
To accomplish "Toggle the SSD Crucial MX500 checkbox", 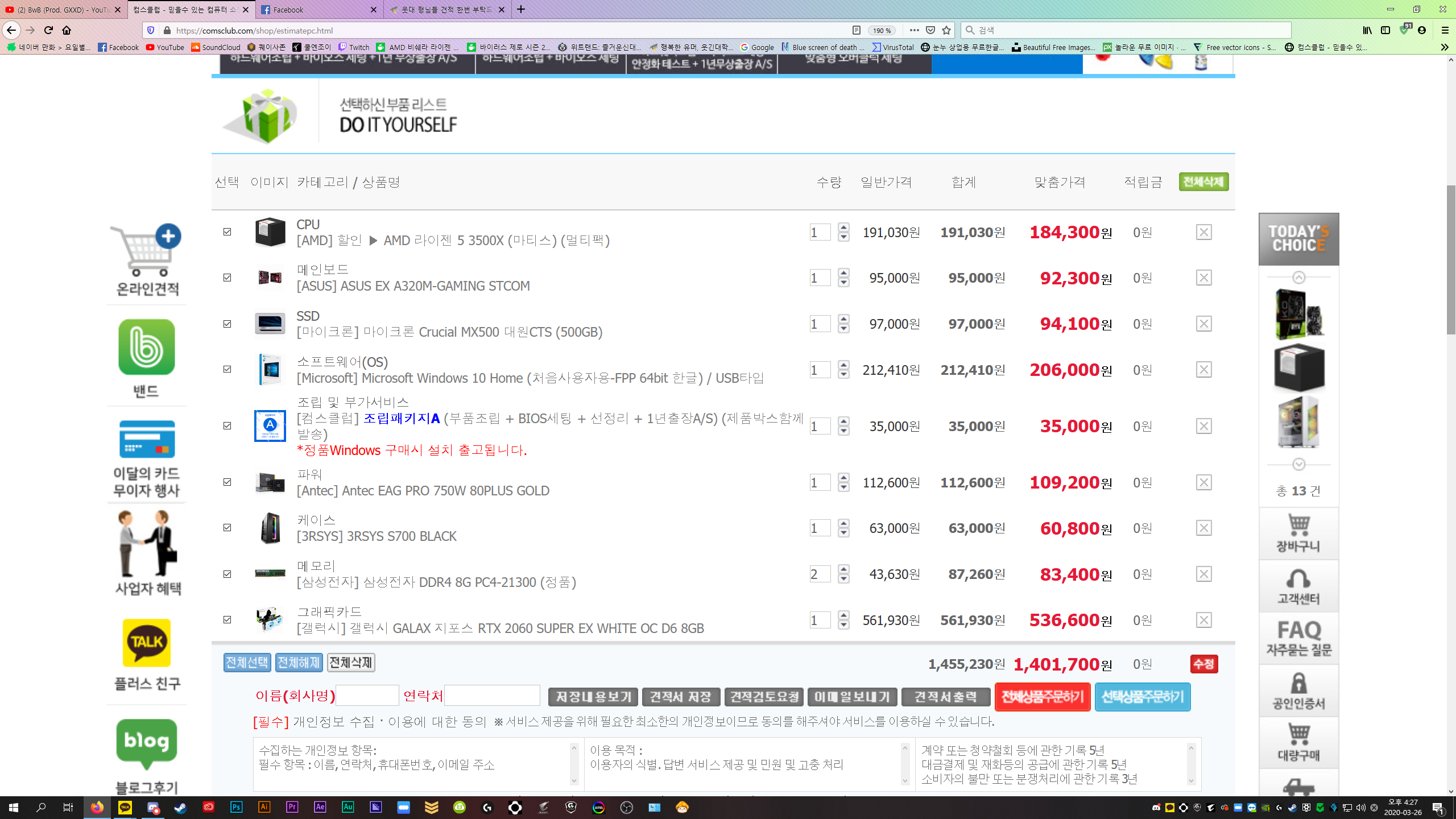I will pos(227,324).
